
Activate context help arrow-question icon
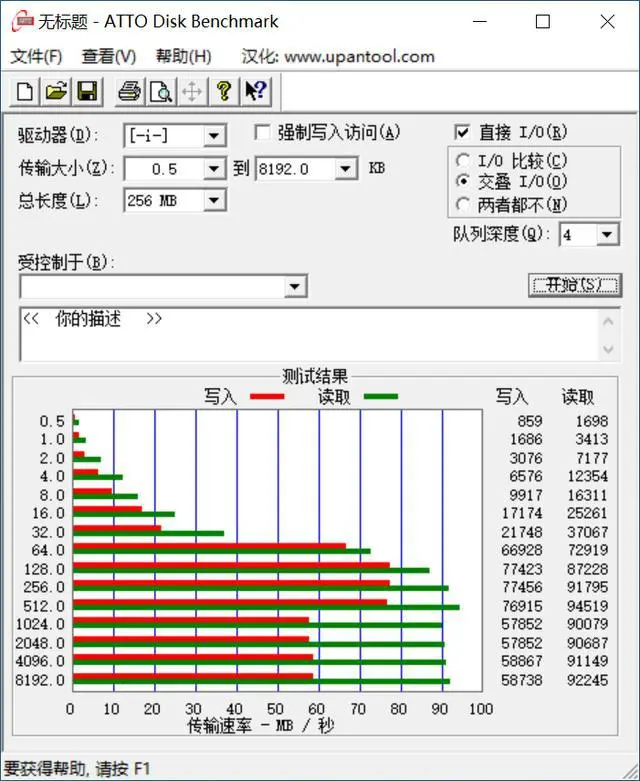tap(256, 92)
